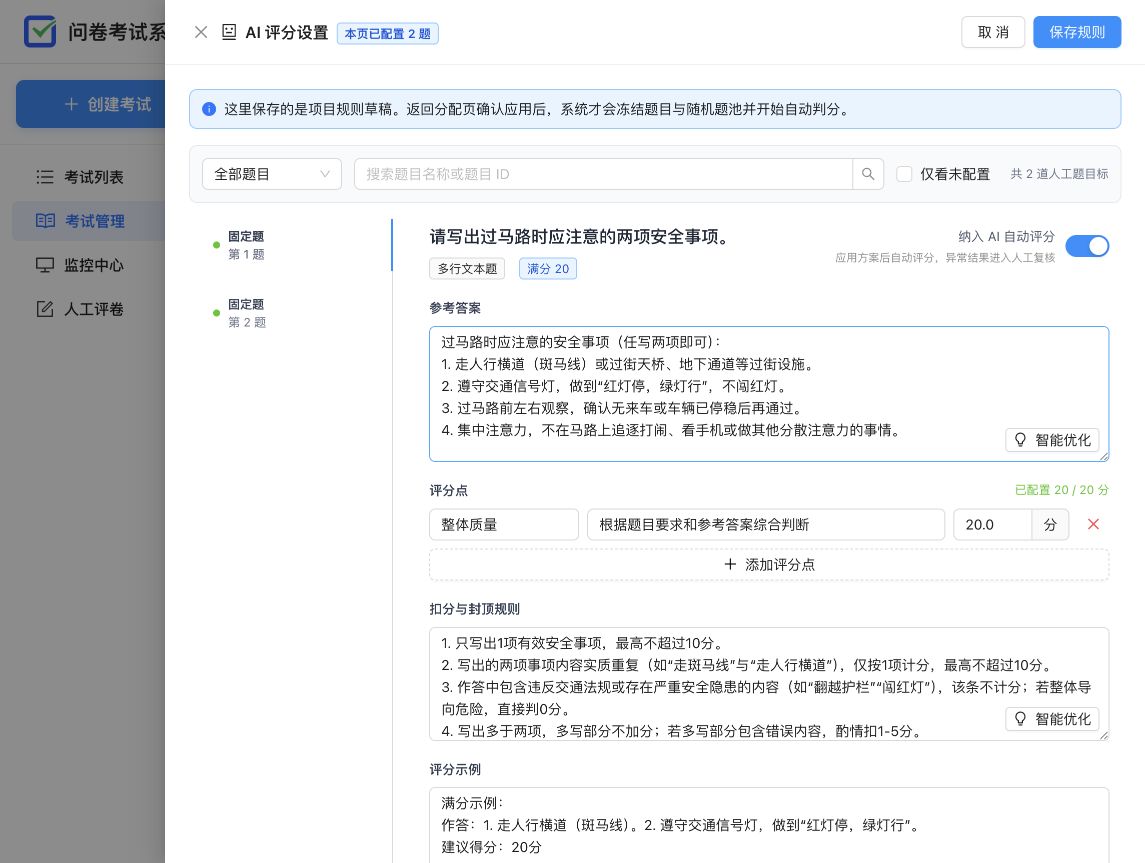Image resolution: width=1145 pixels, height=863 pixels.
Task: Check the 仅看未配置 checkbox
Action: [x=904, y=174]
